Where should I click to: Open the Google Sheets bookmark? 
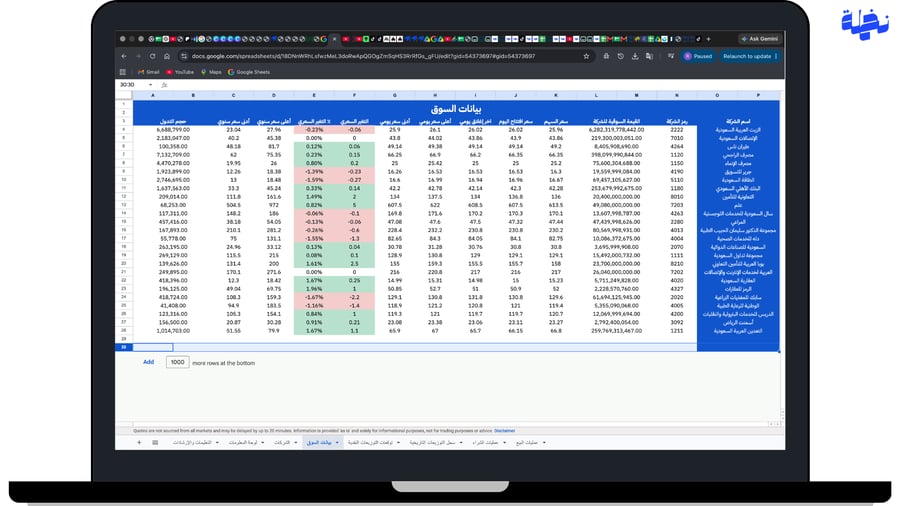249,72
